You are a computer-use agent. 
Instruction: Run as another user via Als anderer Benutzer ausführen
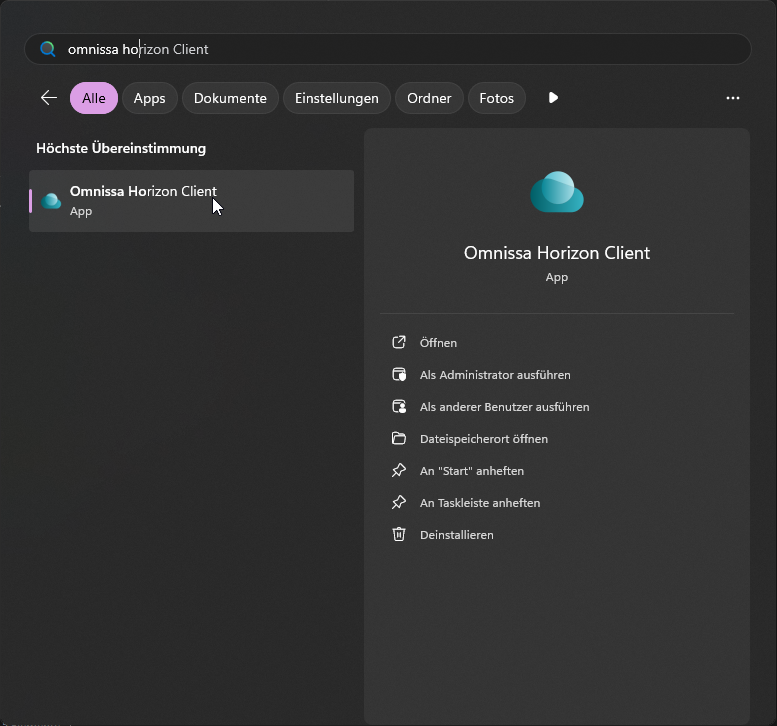pyautogui.click(x=504, y=407)
